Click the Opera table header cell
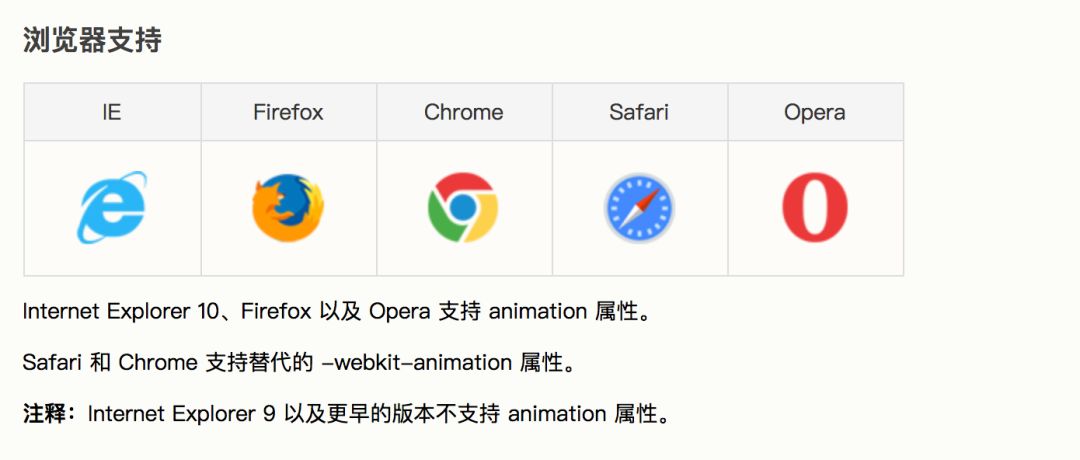This screenshot has height=460, width=1080. (814, 112)
